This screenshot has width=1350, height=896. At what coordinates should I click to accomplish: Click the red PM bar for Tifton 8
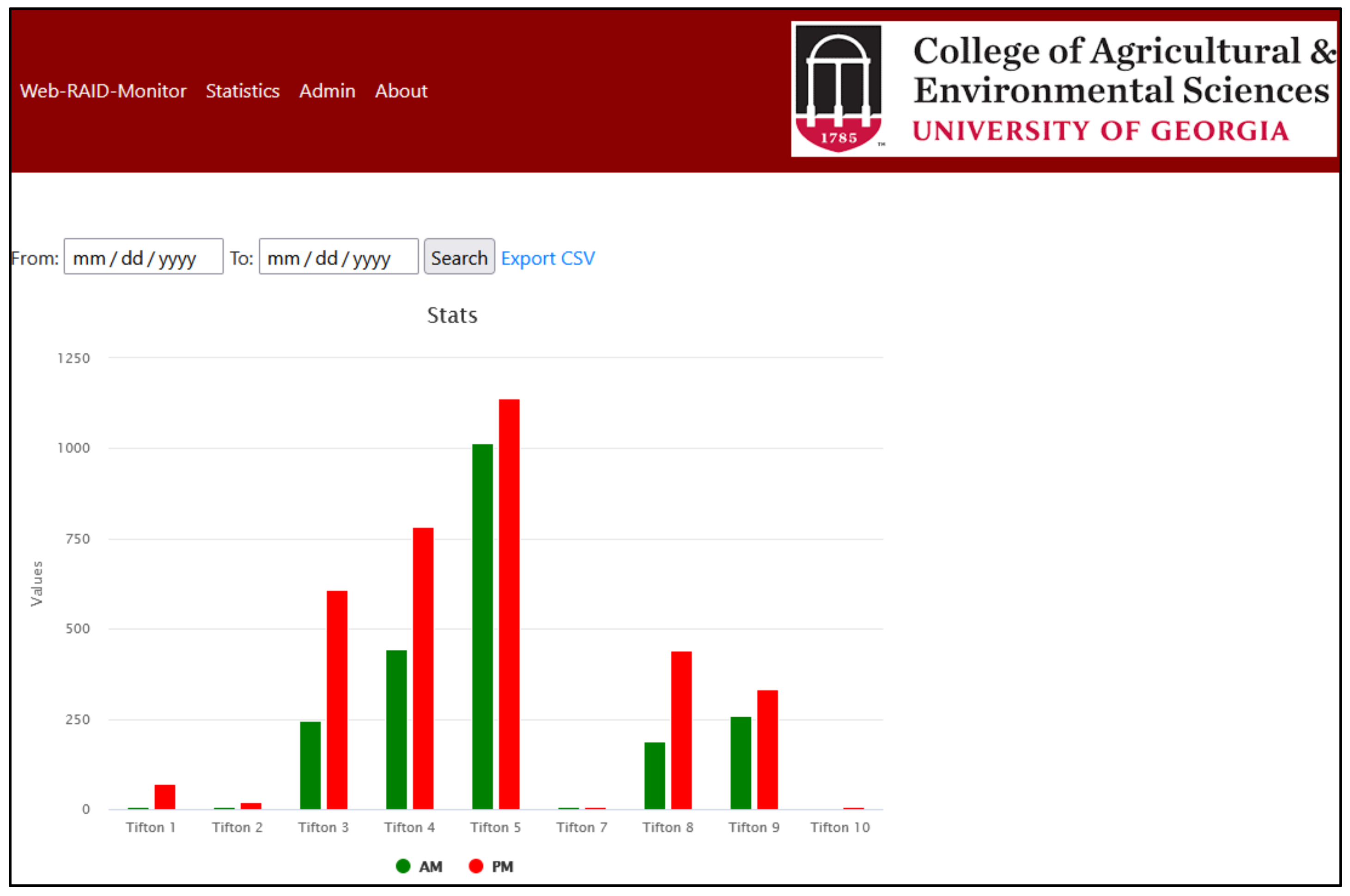[x=681, y=730]
